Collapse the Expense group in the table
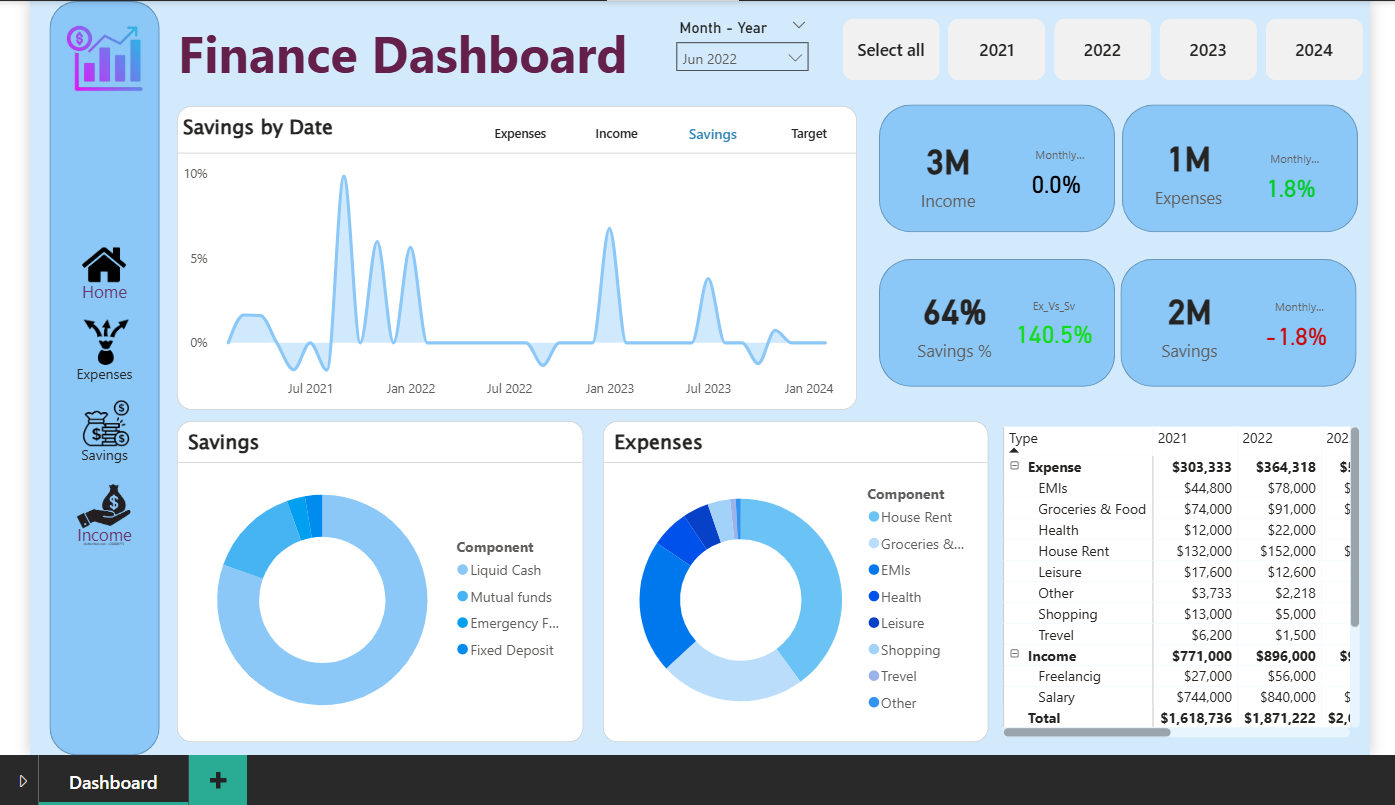Viewport: 1395px width, 805px height. [1013, 467]
